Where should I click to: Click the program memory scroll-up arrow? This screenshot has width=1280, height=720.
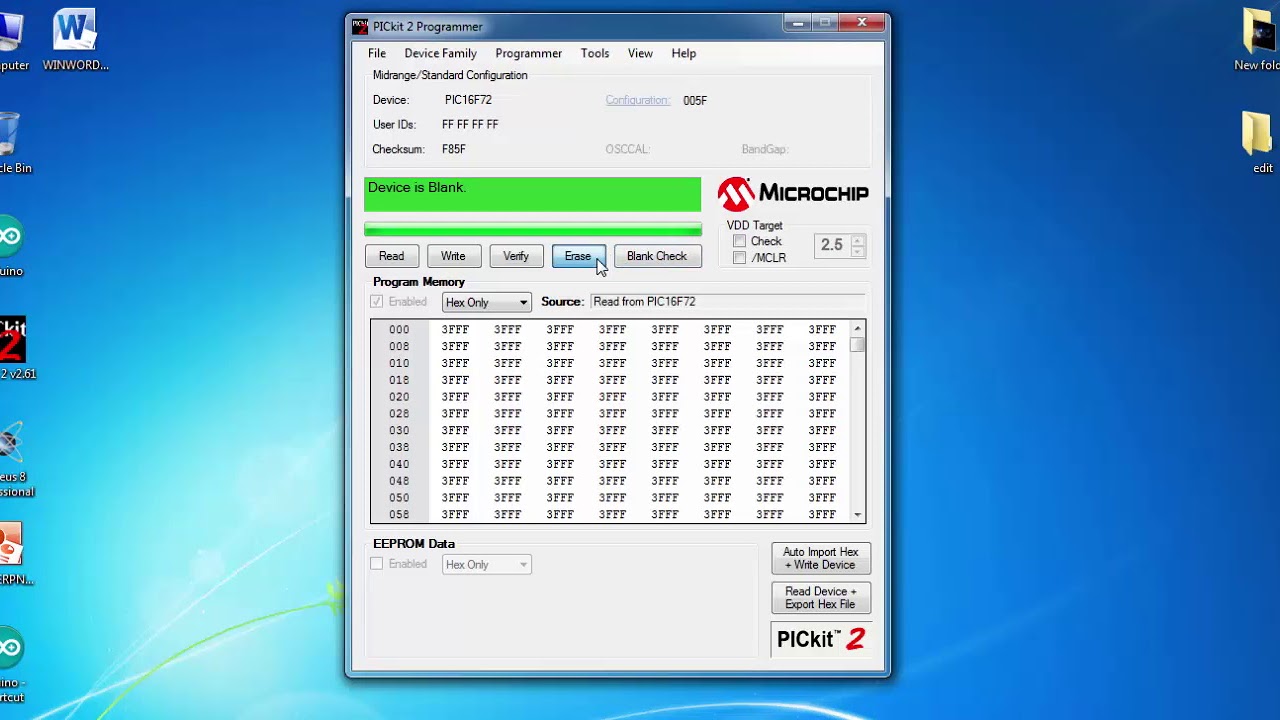(857, 328)
